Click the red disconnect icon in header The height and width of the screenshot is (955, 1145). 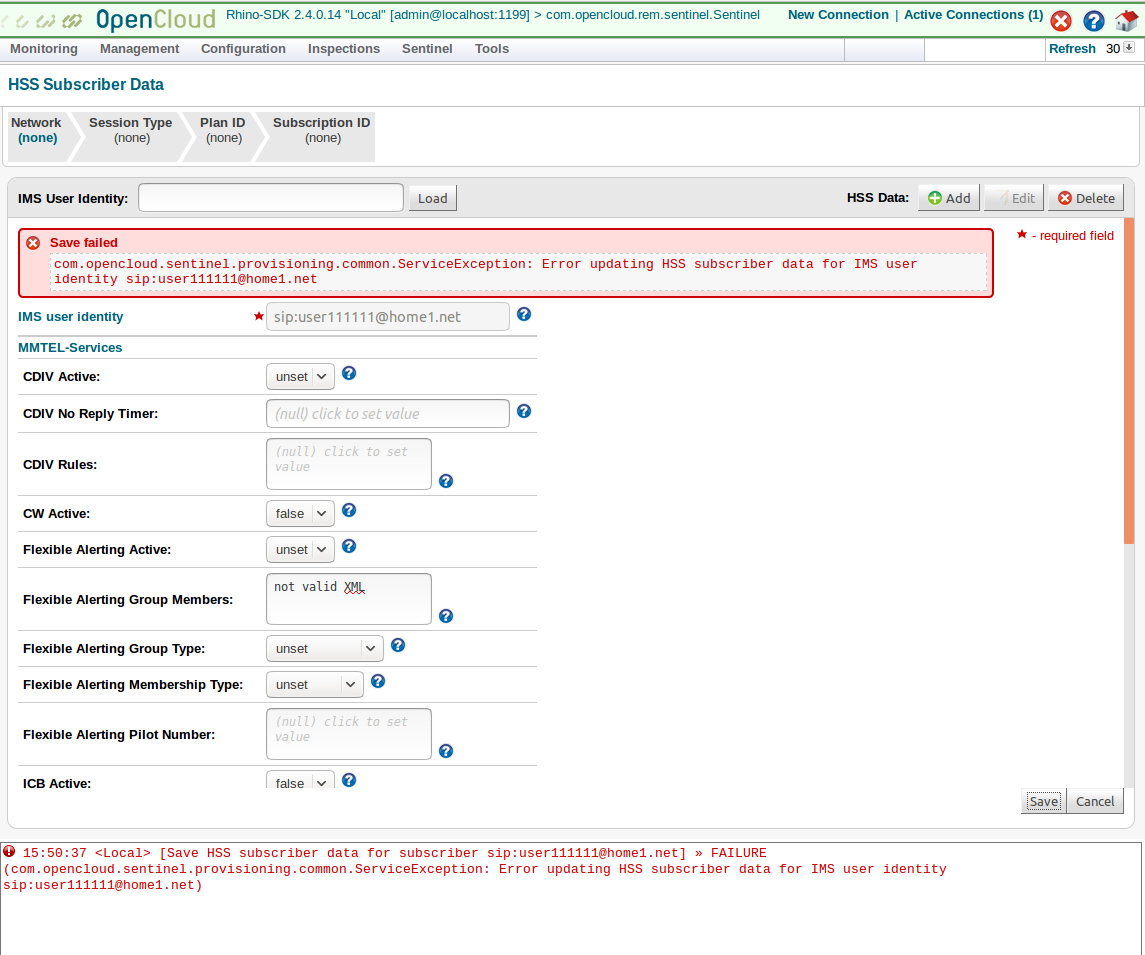pos(1061,21)
